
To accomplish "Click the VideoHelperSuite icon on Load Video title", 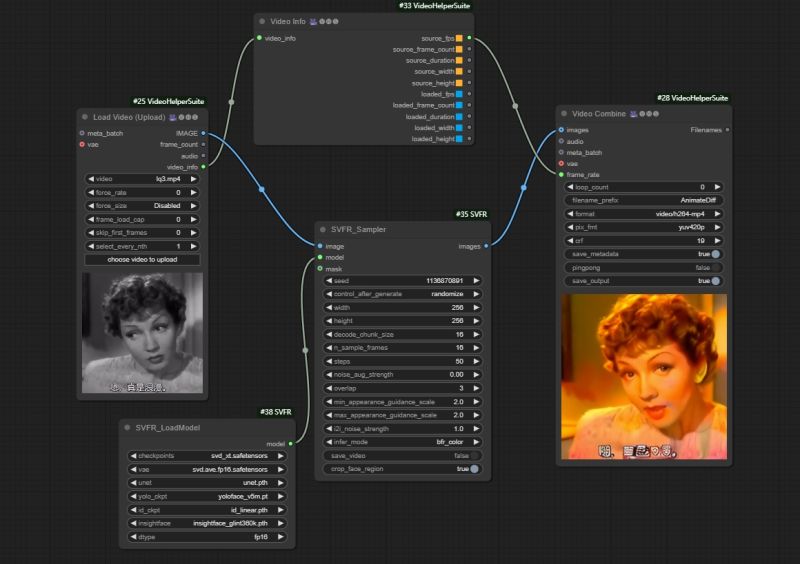I will click(x=172, y=117).
